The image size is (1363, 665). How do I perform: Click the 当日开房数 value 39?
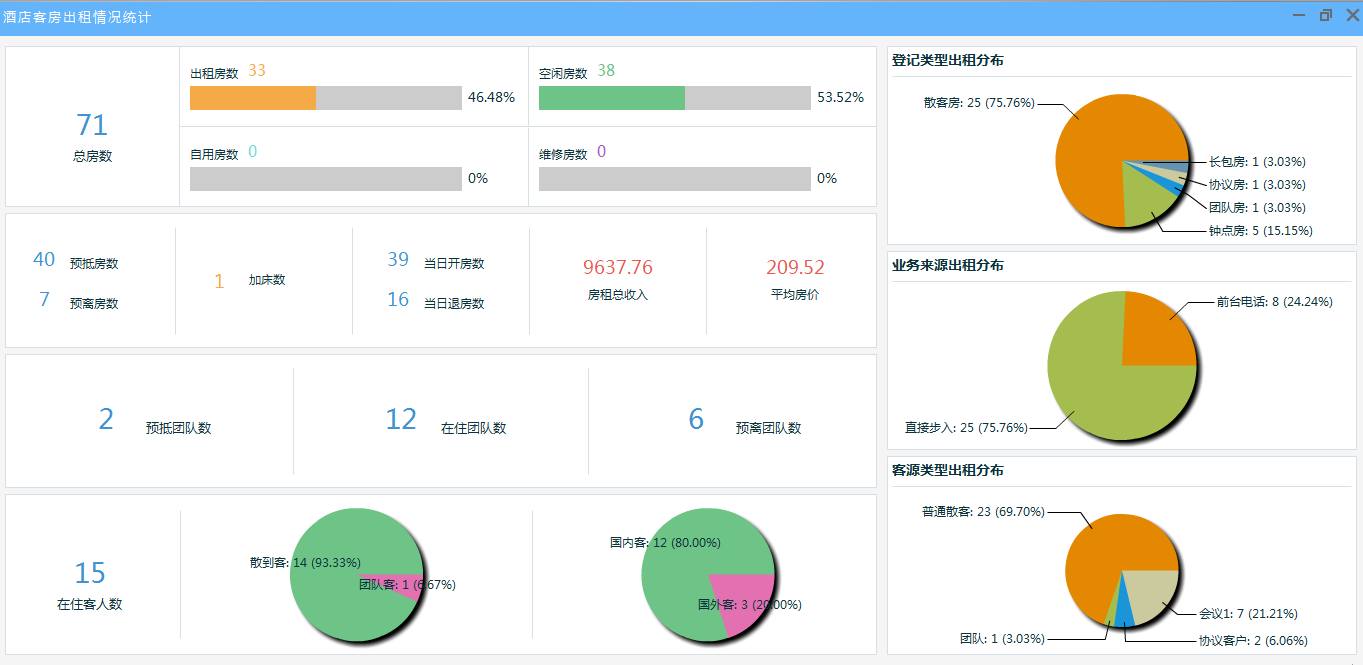coord(398,260)
